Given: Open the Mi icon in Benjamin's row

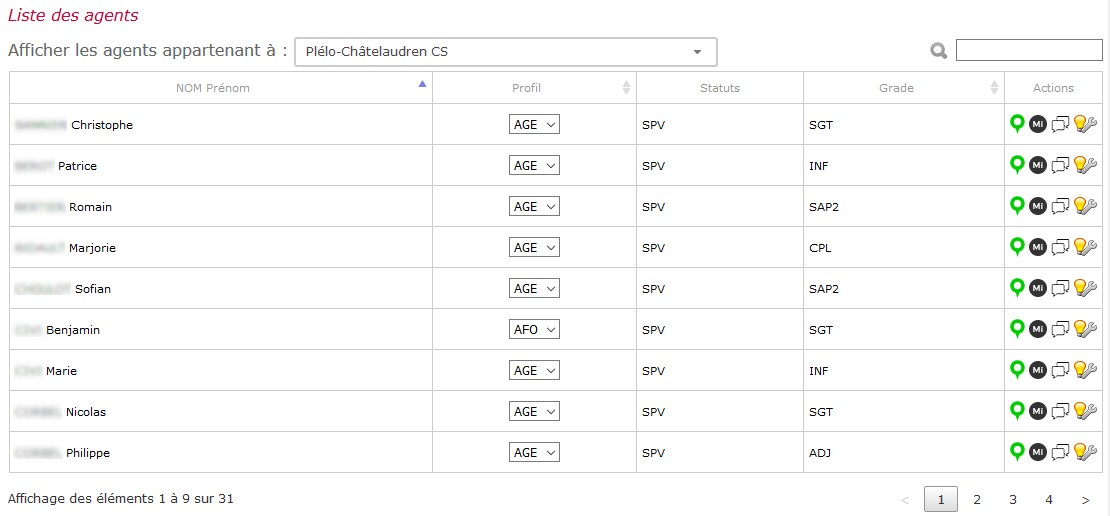Looking at the screenshot, I should coord(1037,329).
